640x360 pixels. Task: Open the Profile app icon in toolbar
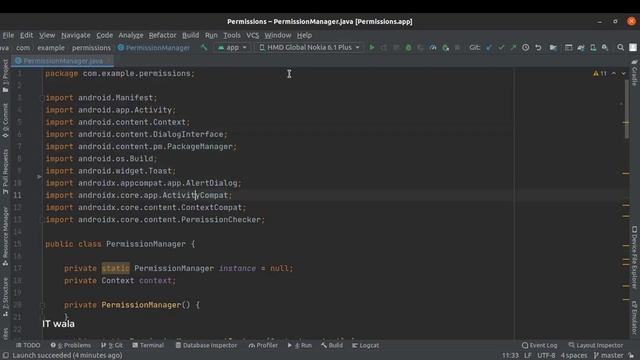coord(433,48)
